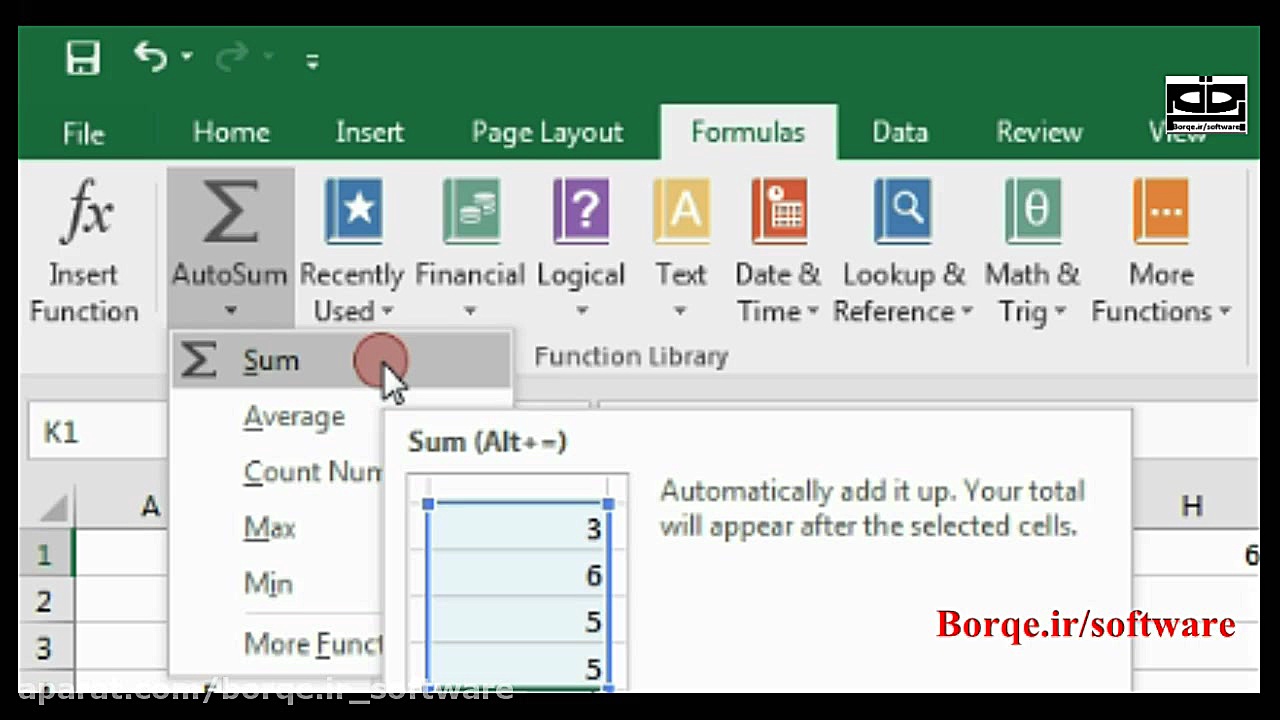Select row 1 by its header

pyautogui.click(x=44, y=555)
